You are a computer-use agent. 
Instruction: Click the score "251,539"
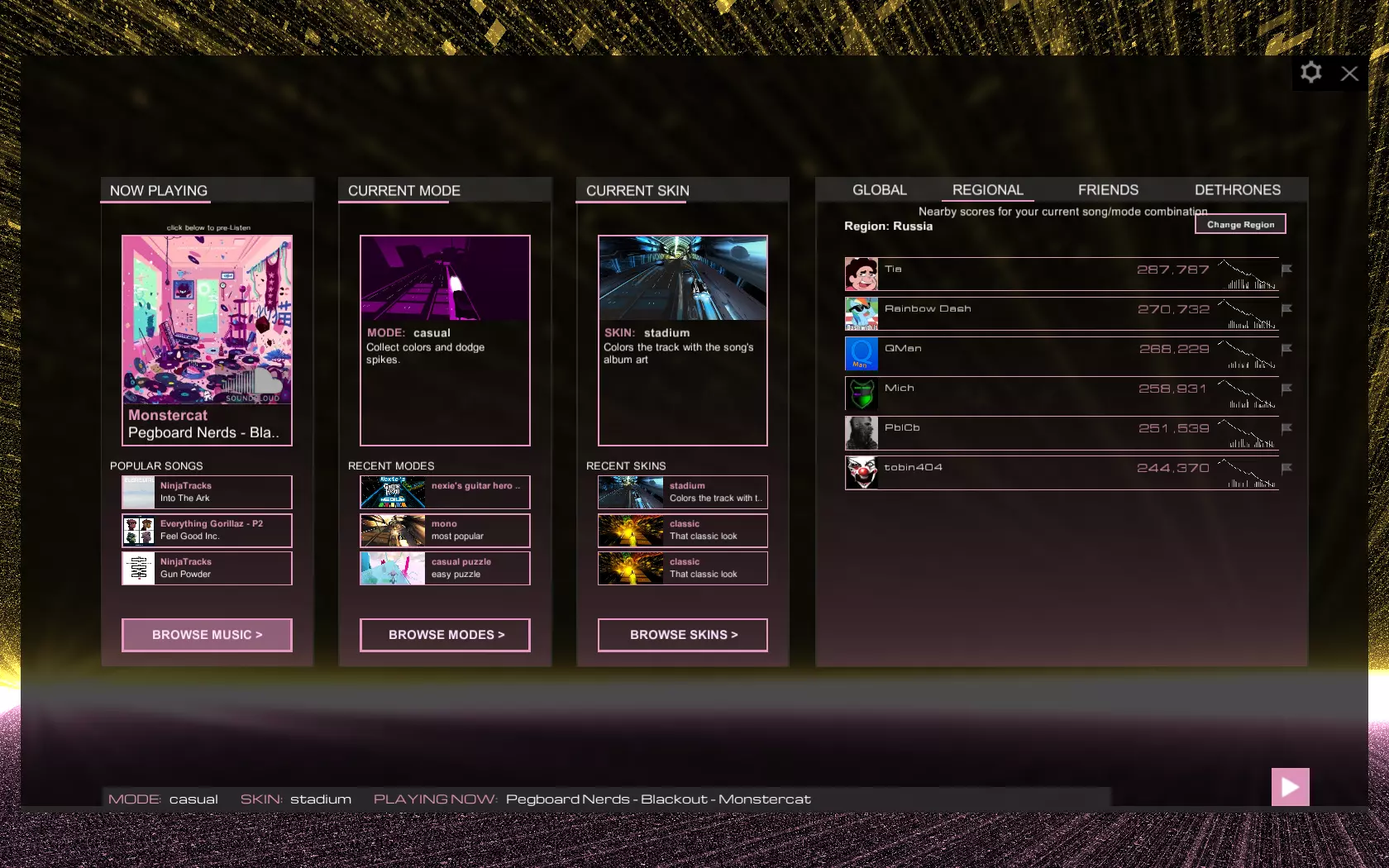tap(1174, 428)
